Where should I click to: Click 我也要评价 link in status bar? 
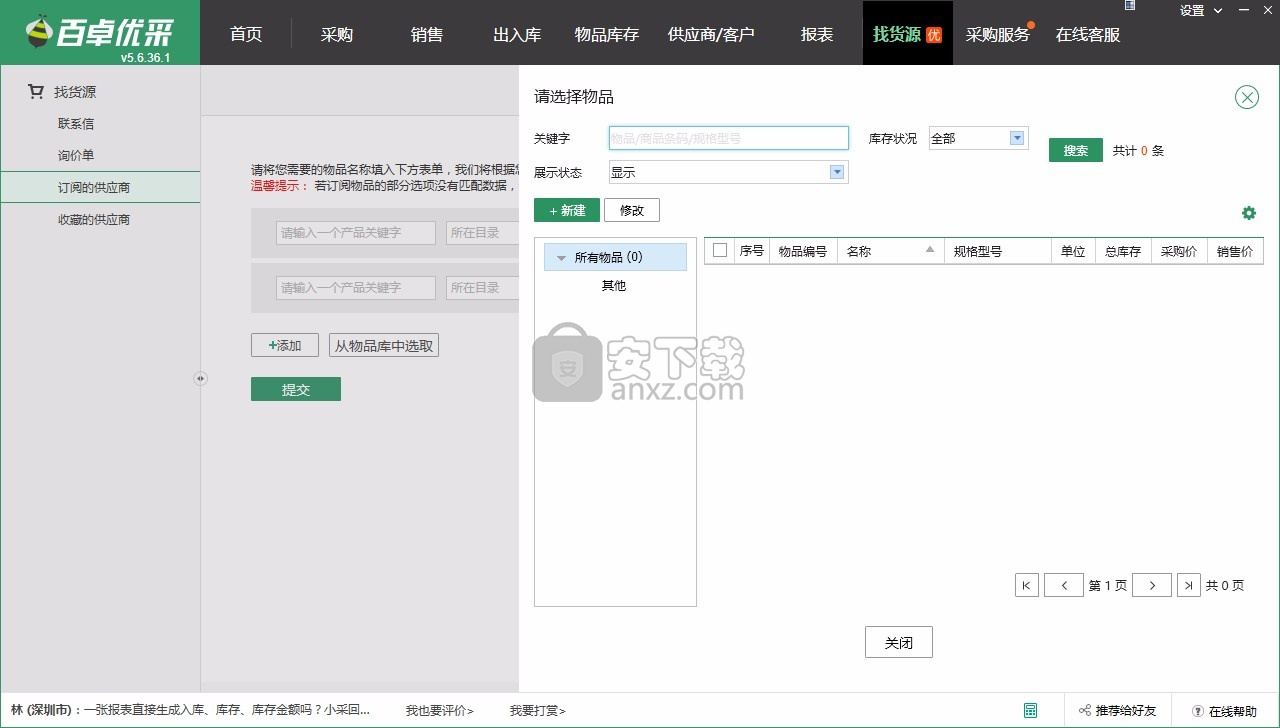[440, 711]
